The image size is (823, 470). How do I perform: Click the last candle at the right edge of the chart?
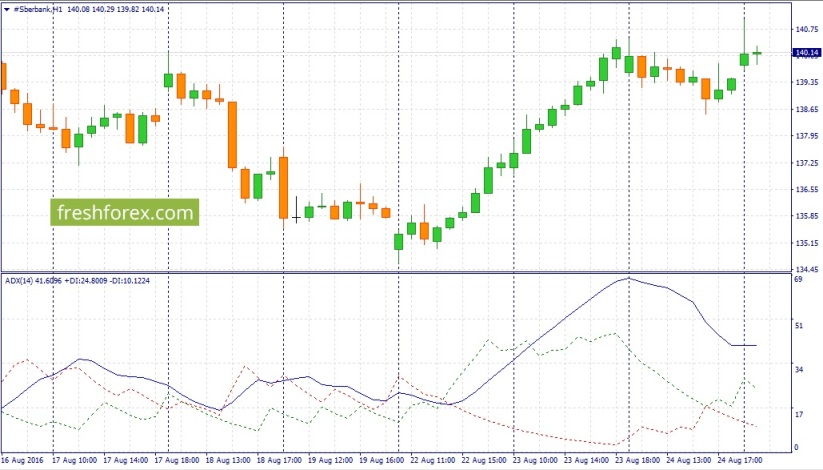point(757,54)
